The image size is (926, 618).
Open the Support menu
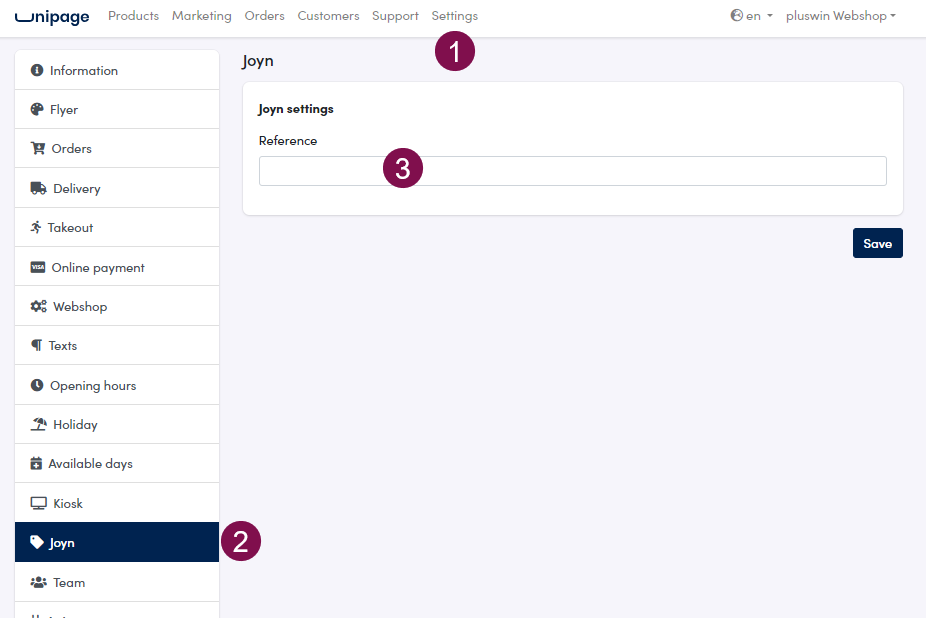pyautogui.click(x=395, y=16)
